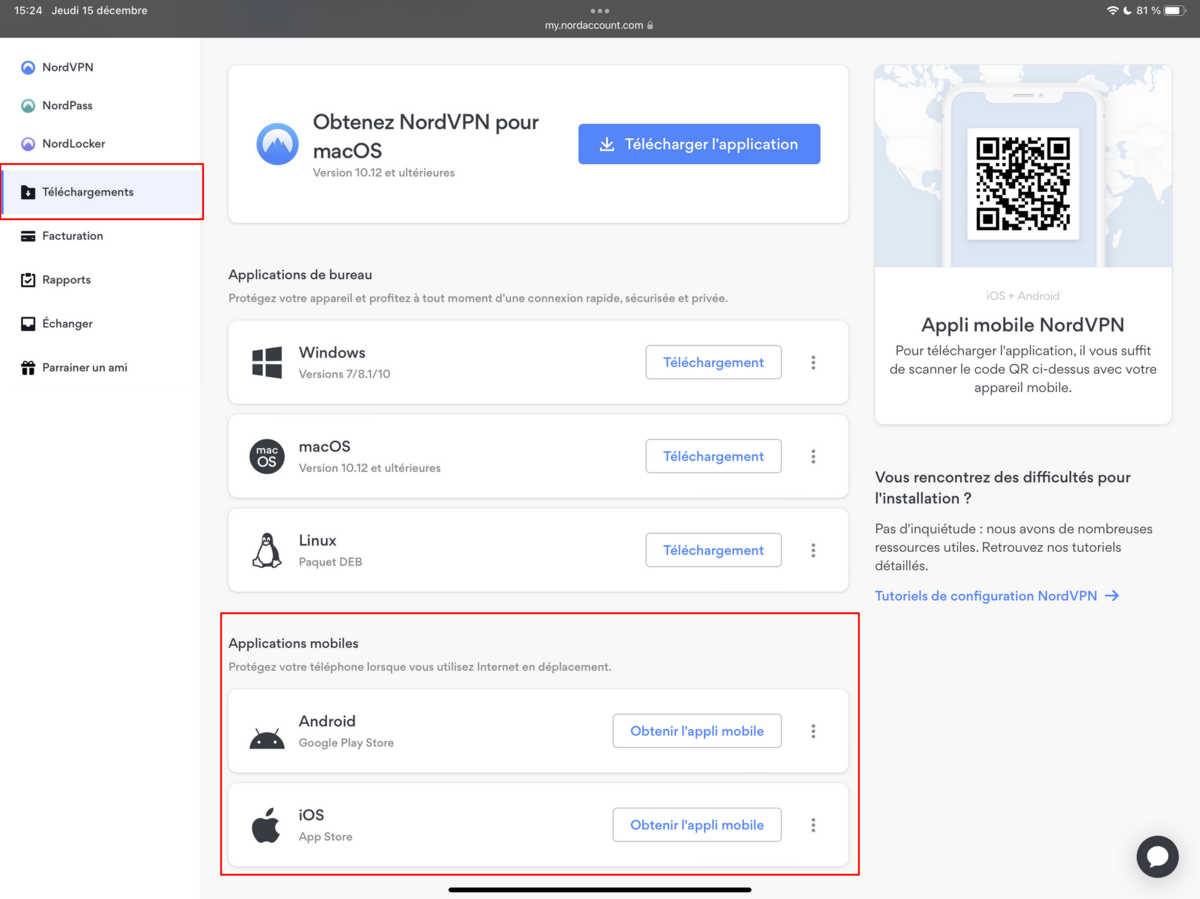Click the QR code image
Viewport: 1200px width, 899px height.
tap(1023, 183)
